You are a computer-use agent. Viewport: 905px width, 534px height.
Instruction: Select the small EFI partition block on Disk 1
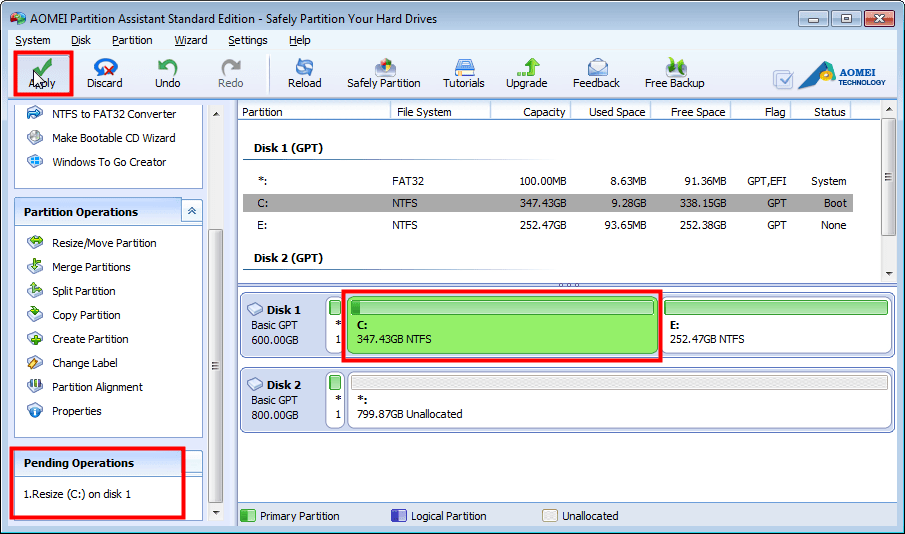coord(335,326)
